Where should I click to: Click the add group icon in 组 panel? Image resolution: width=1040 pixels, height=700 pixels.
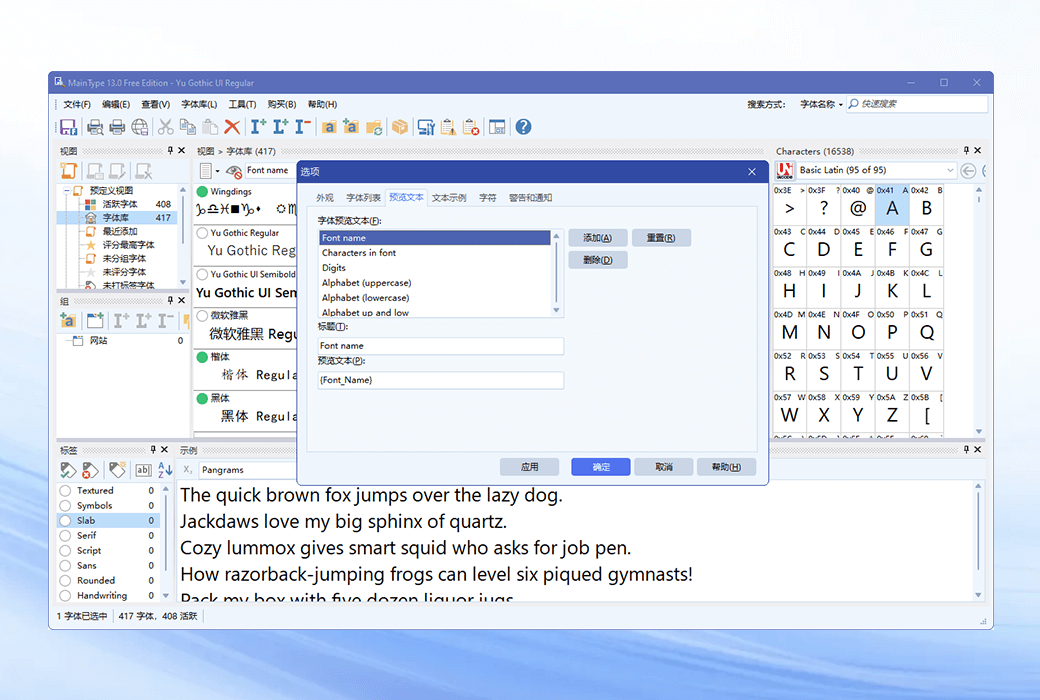coord(68,321)
